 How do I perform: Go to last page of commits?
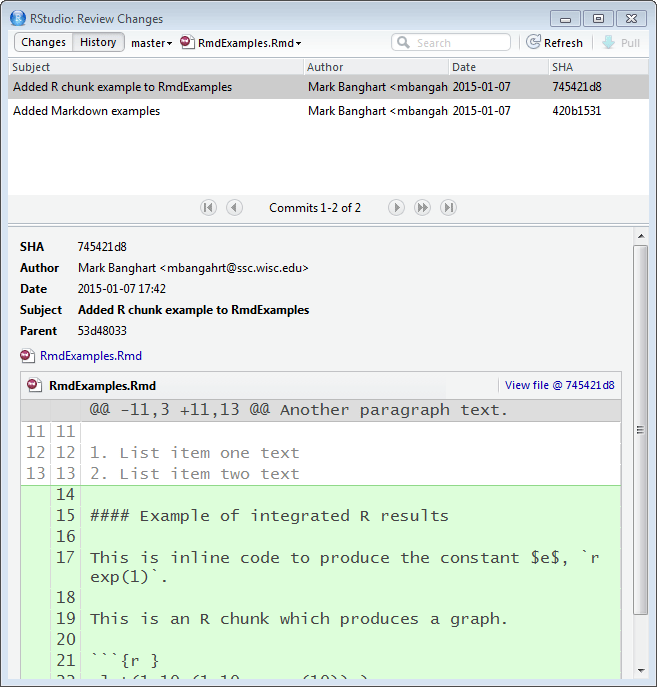coord(449,208)
